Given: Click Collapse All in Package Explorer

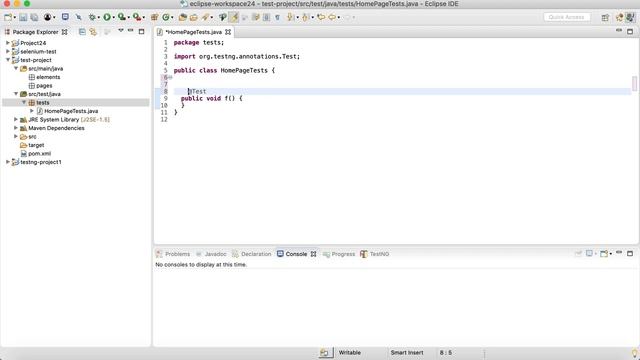Looking at the screenshot, I should click(82, 31).
